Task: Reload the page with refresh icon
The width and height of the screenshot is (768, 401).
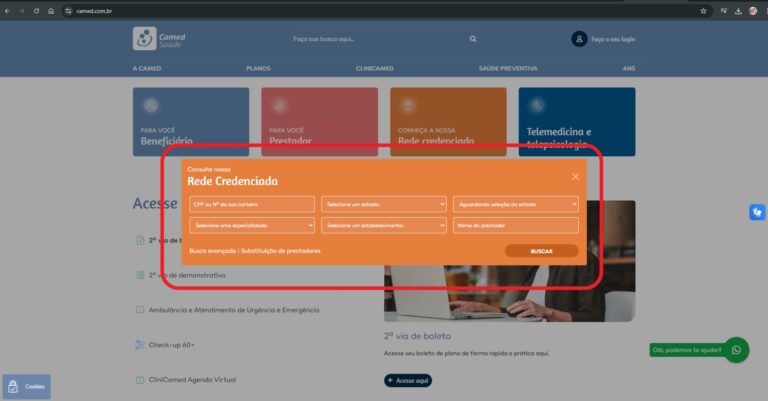Action: click(36, 11)
